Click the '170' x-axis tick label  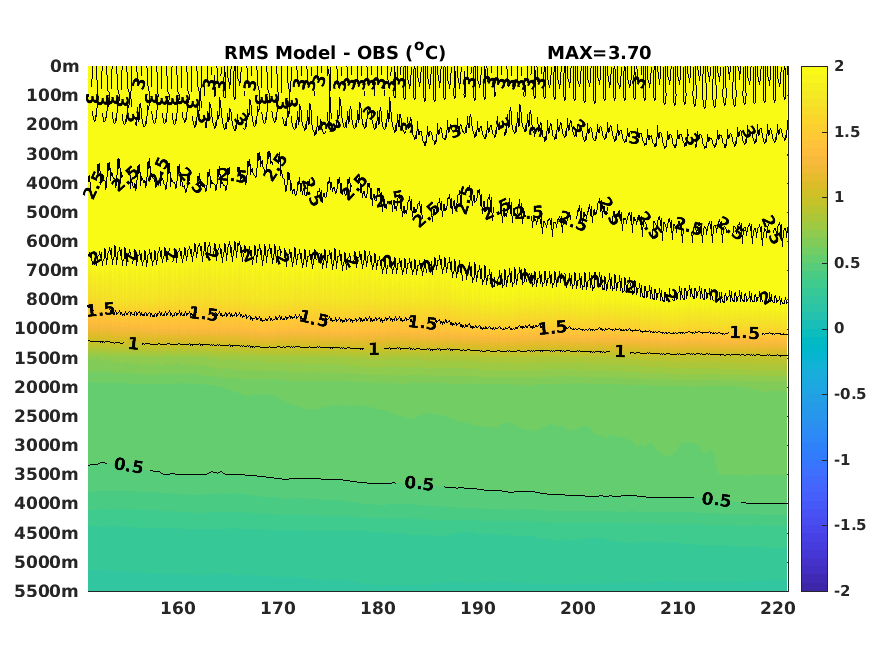278,608
